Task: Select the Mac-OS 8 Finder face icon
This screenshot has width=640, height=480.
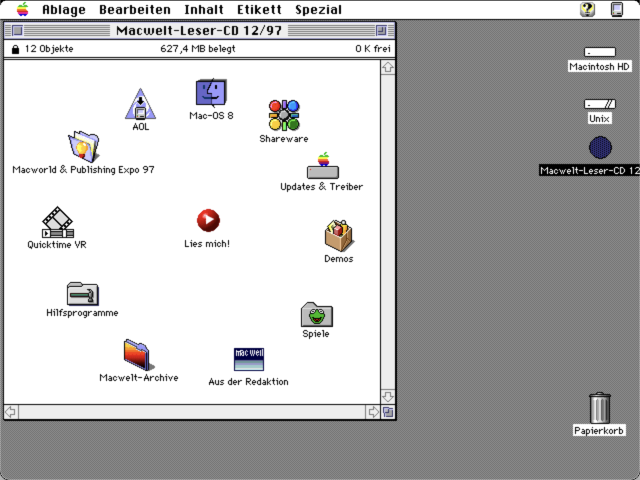Action: (x=211, y=92)
